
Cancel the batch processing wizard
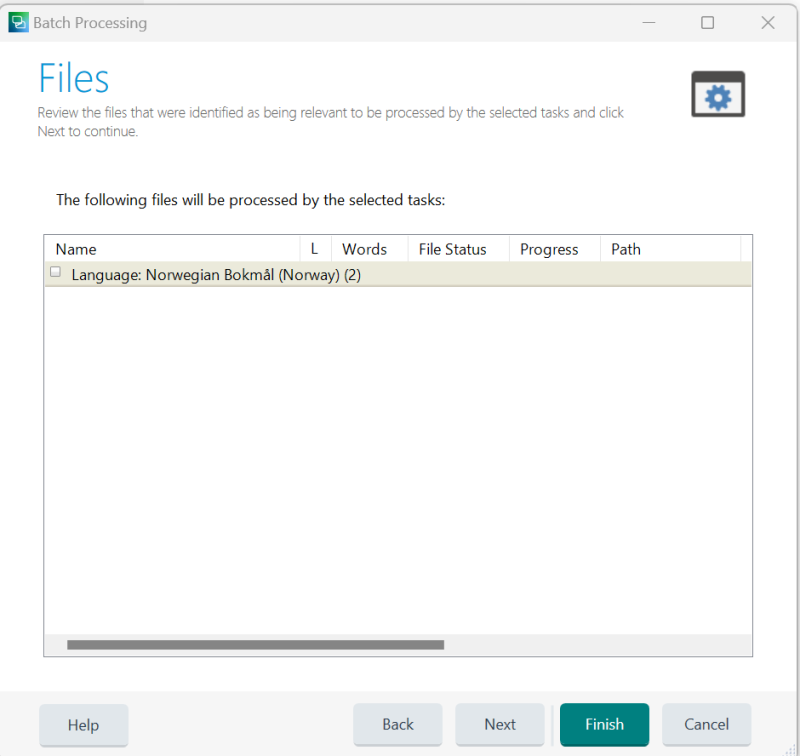click(706, 724)
